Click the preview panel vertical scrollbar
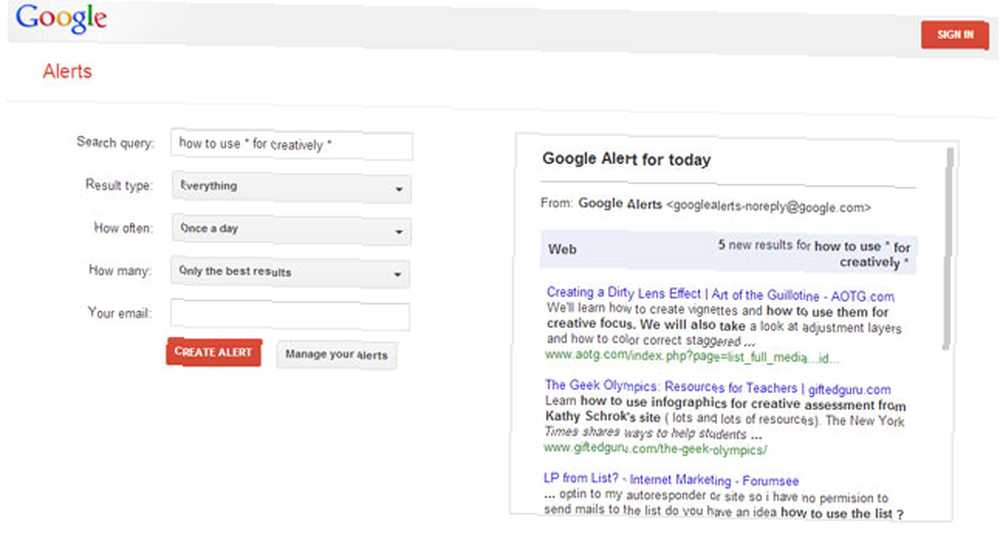This screenshot has width=1000, height=541. [948, 249]
